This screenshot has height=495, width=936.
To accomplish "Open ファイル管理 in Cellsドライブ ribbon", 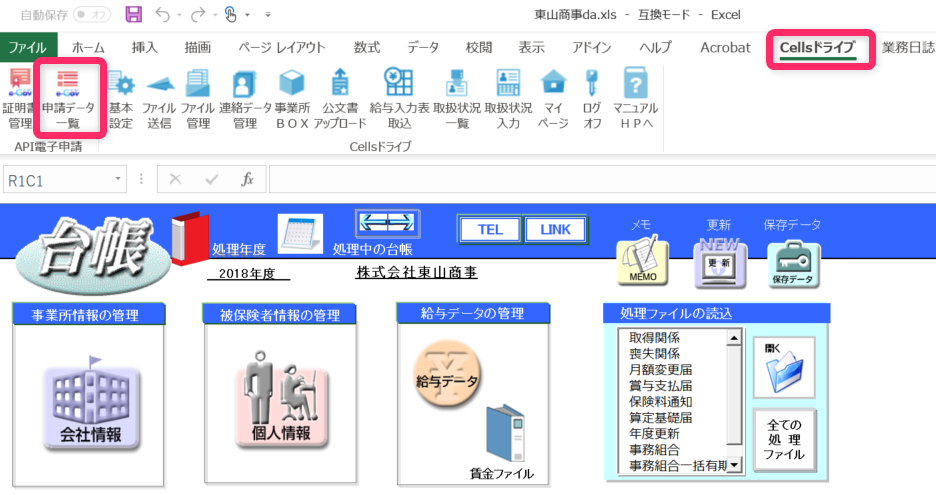I will (198, 99).
